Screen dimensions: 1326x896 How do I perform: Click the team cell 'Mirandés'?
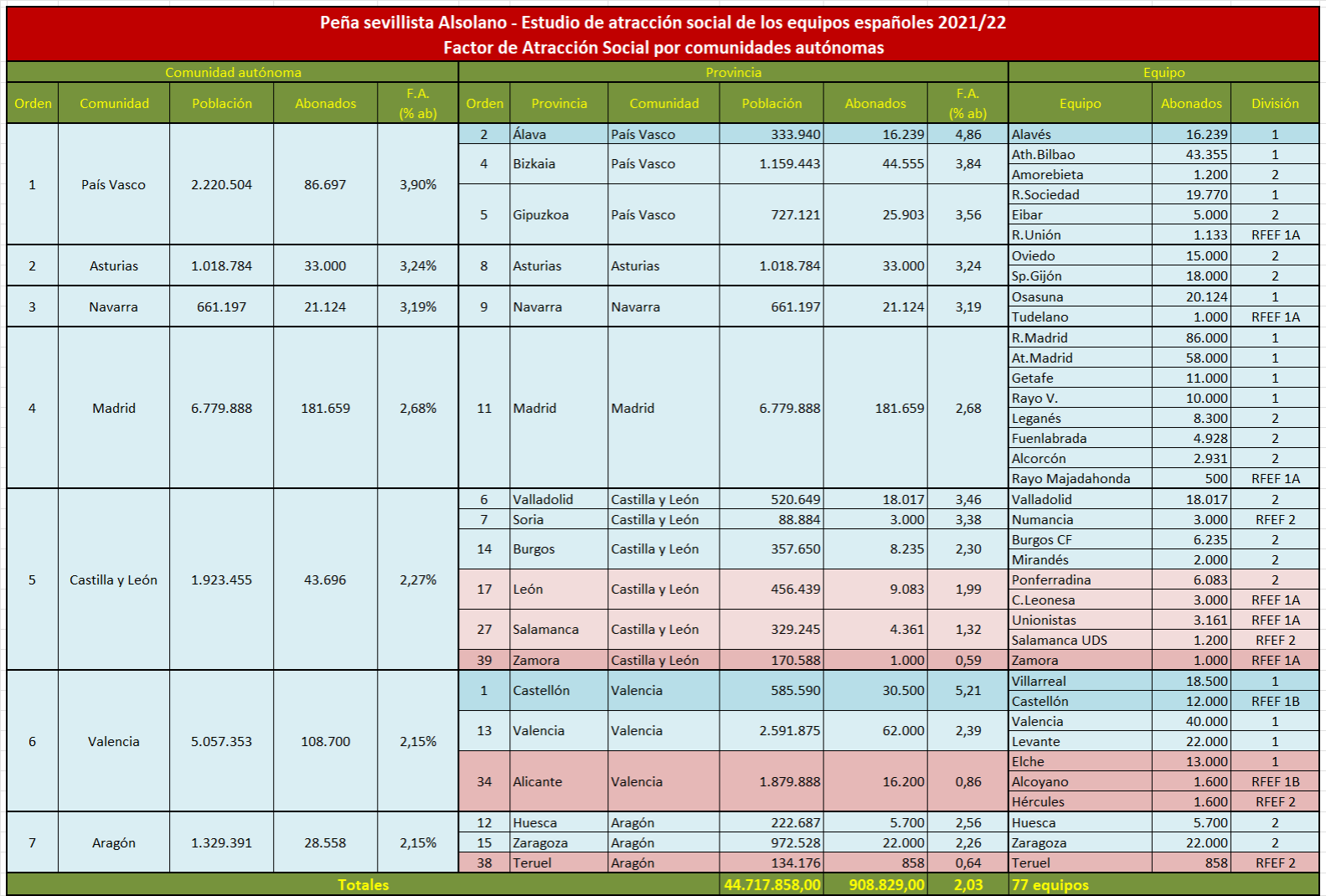tap(1081, 559)
